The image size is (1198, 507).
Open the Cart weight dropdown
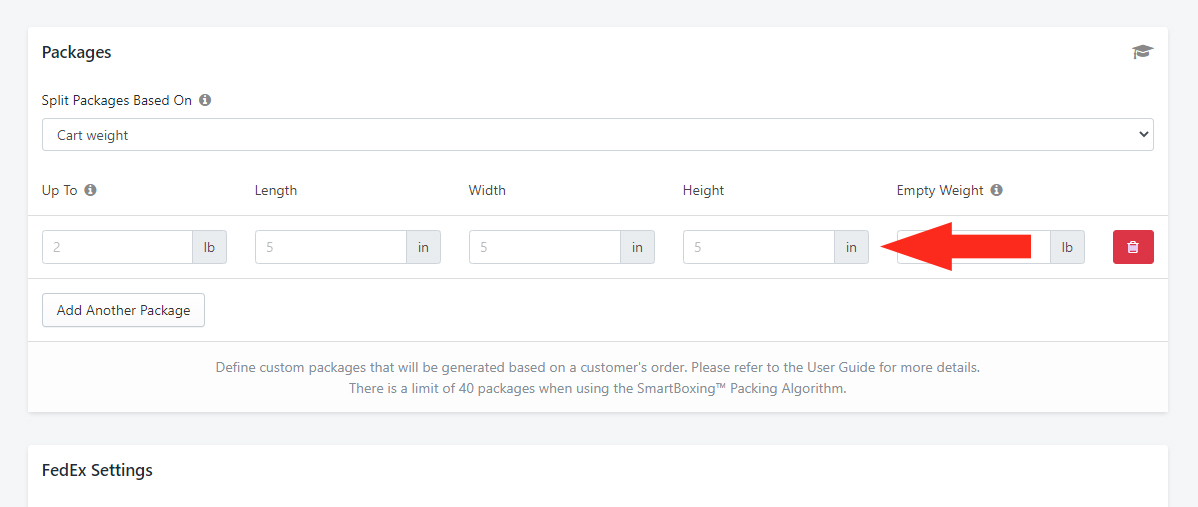(597, 135)
